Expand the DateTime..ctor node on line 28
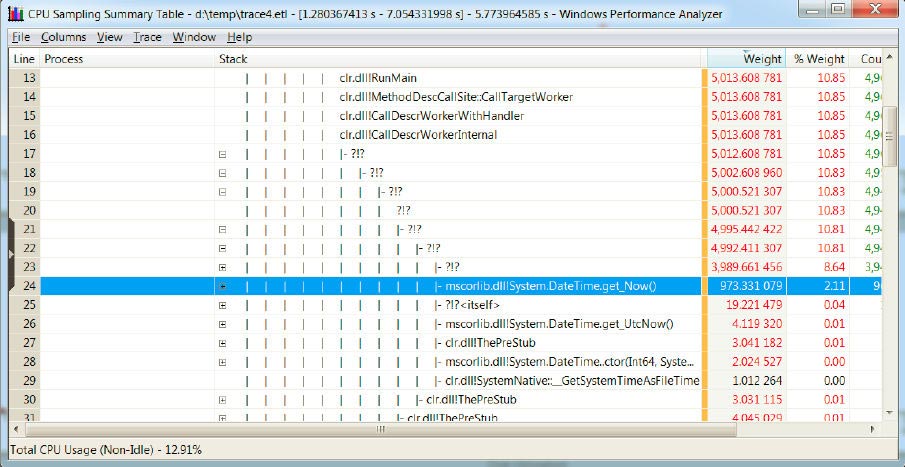Viewport: 905px width, 467px height. point(223,363)
